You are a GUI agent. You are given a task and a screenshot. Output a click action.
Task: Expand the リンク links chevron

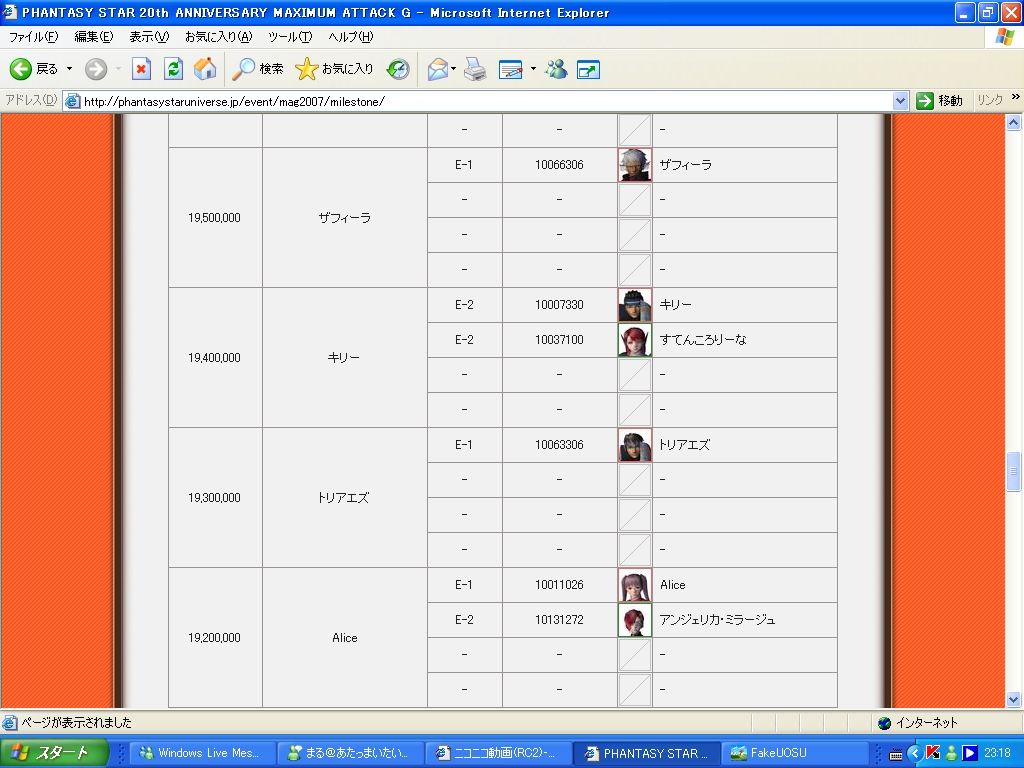point(1016,97)
